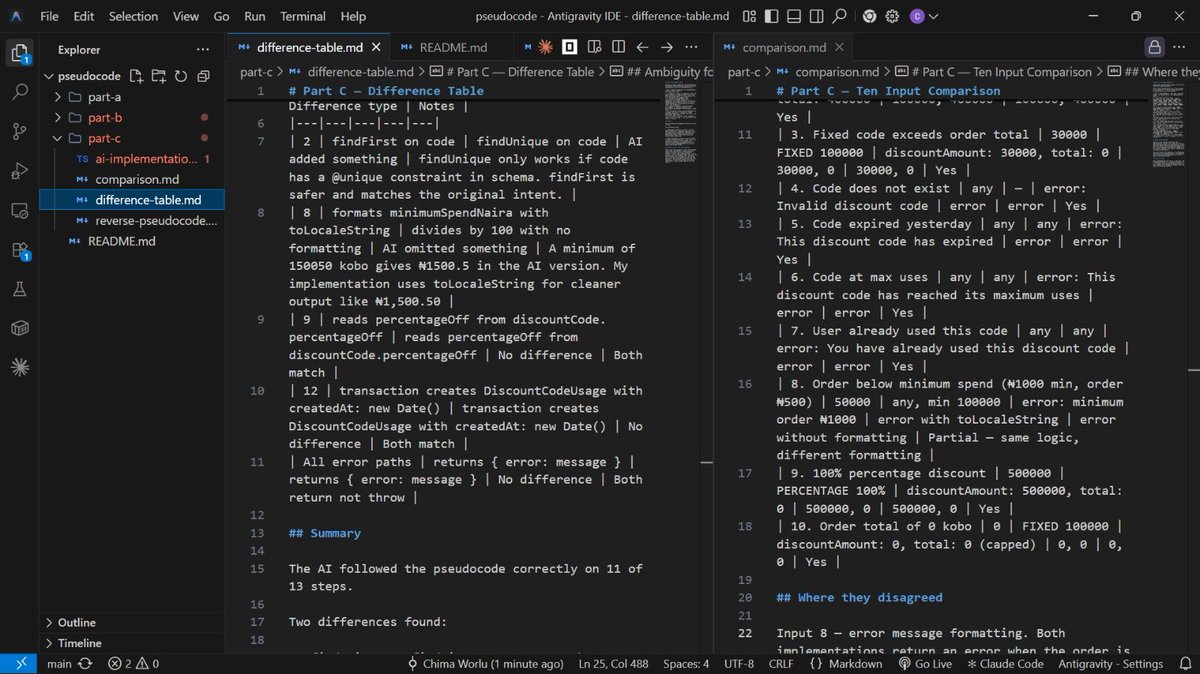Navigate forward in the editor
Viewport: 1200px width, 674px height.
(666, 46)
